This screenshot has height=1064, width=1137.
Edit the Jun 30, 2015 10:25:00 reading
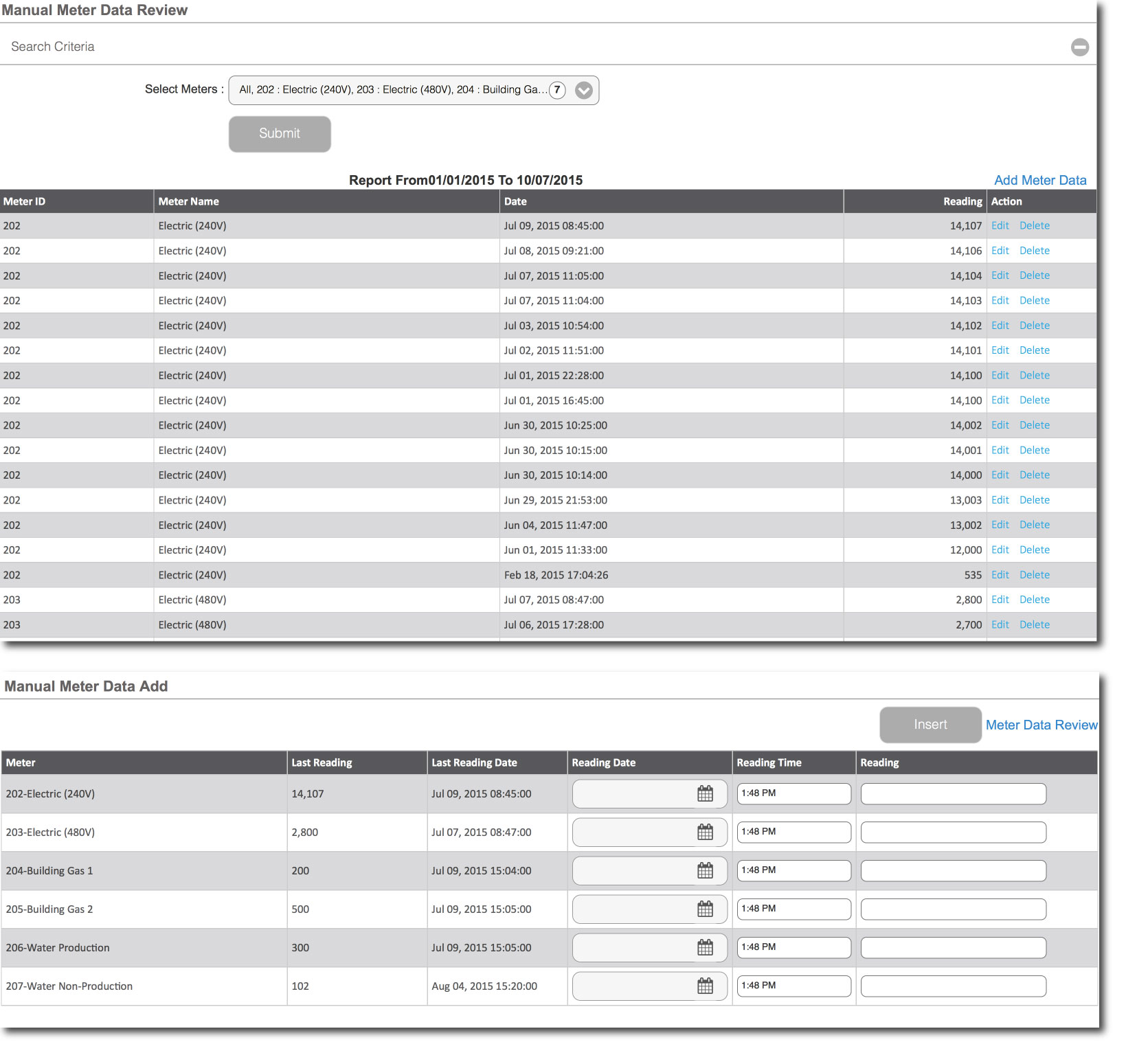coord(1000,425)
